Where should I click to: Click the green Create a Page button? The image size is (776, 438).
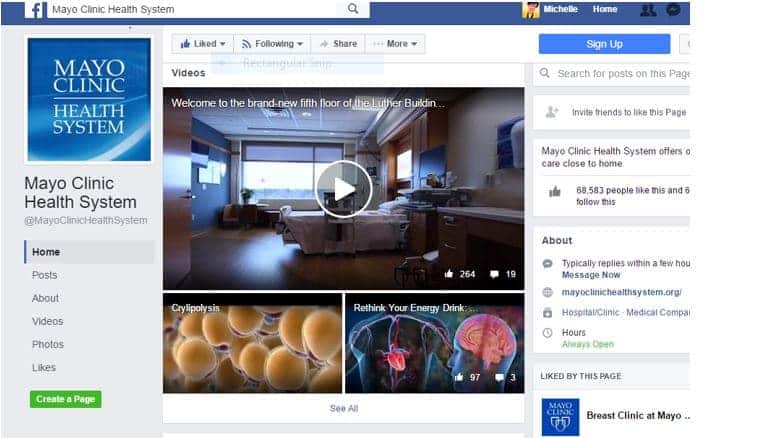coord(66,399)
